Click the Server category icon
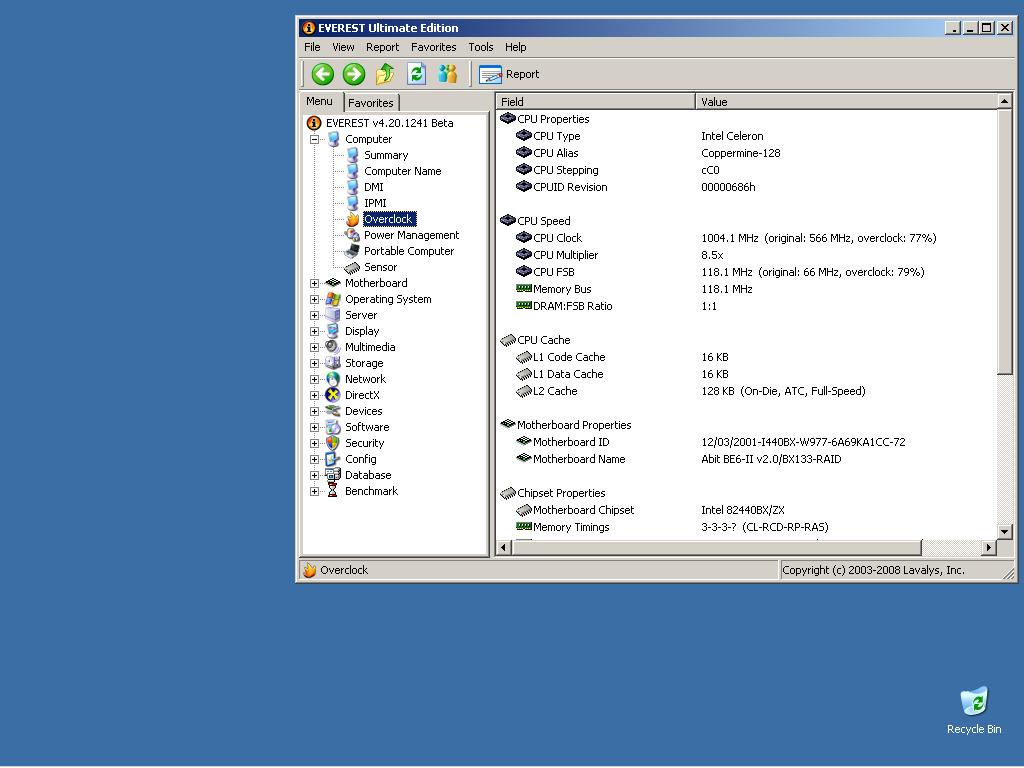Viewport: 1024px width, 768px height. tap(333, 315)
